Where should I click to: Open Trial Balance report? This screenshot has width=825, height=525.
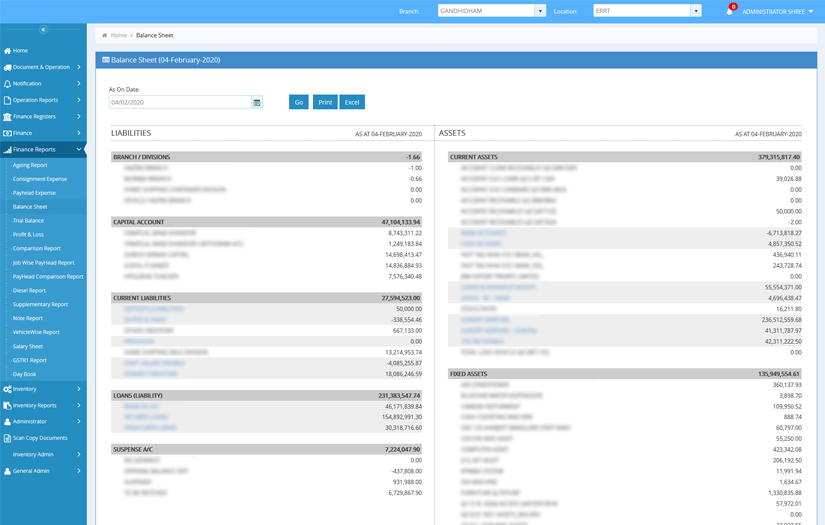click(x=28, y=221)
